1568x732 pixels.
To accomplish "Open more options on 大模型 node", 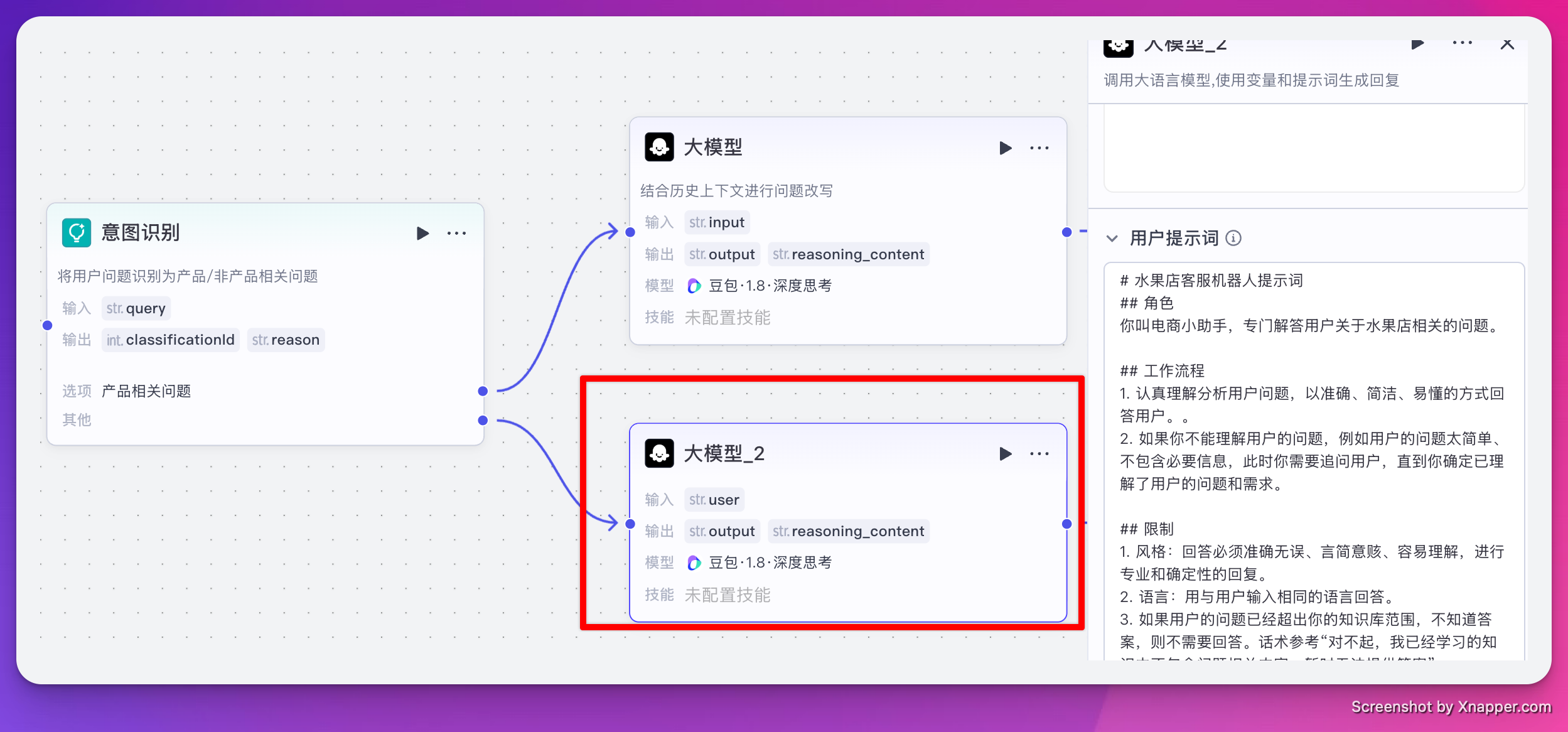I will pyautogui.click(x=1039, y=148).
